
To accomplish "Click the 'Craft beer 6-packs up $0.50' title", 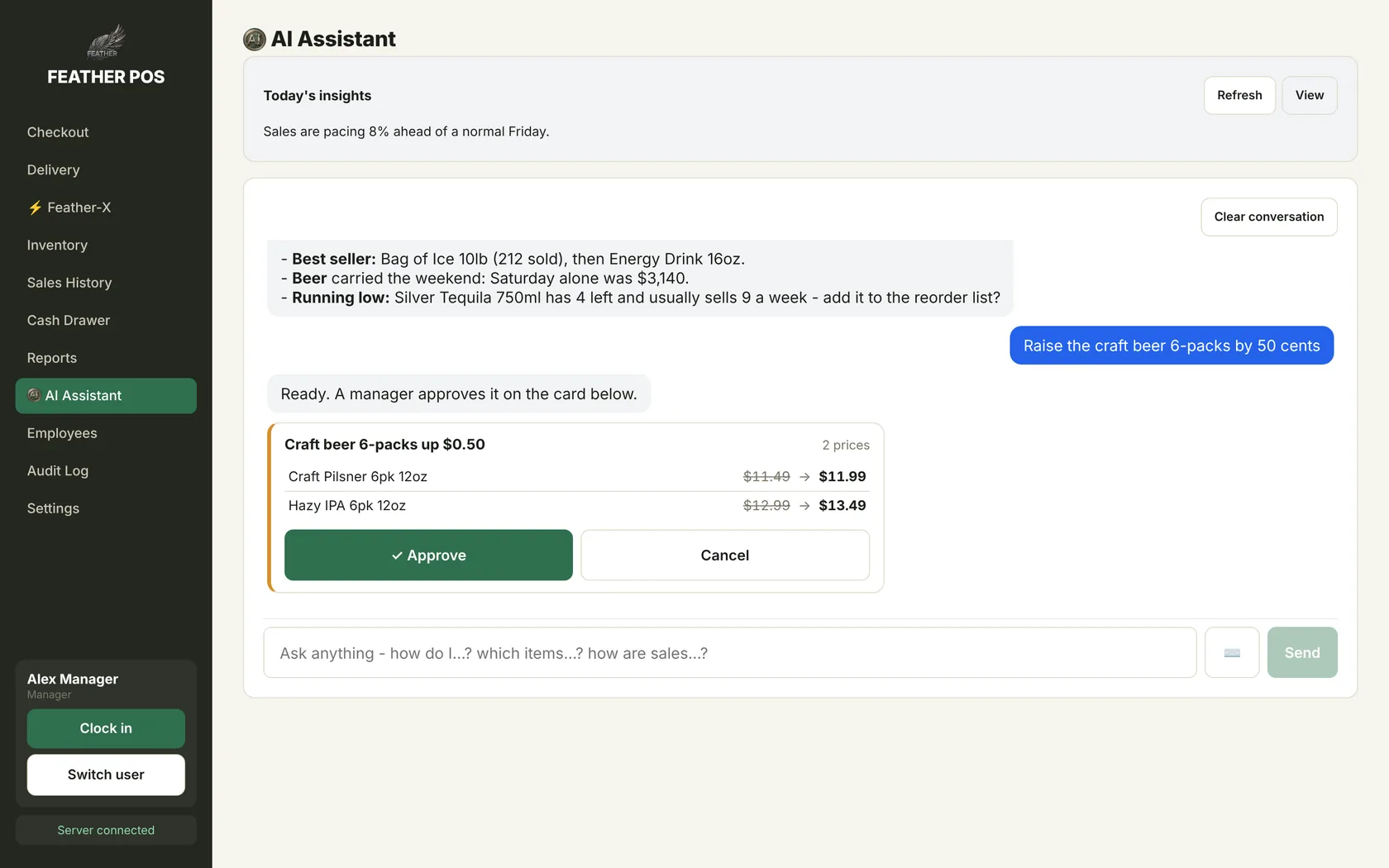I will tap(384, 444).
